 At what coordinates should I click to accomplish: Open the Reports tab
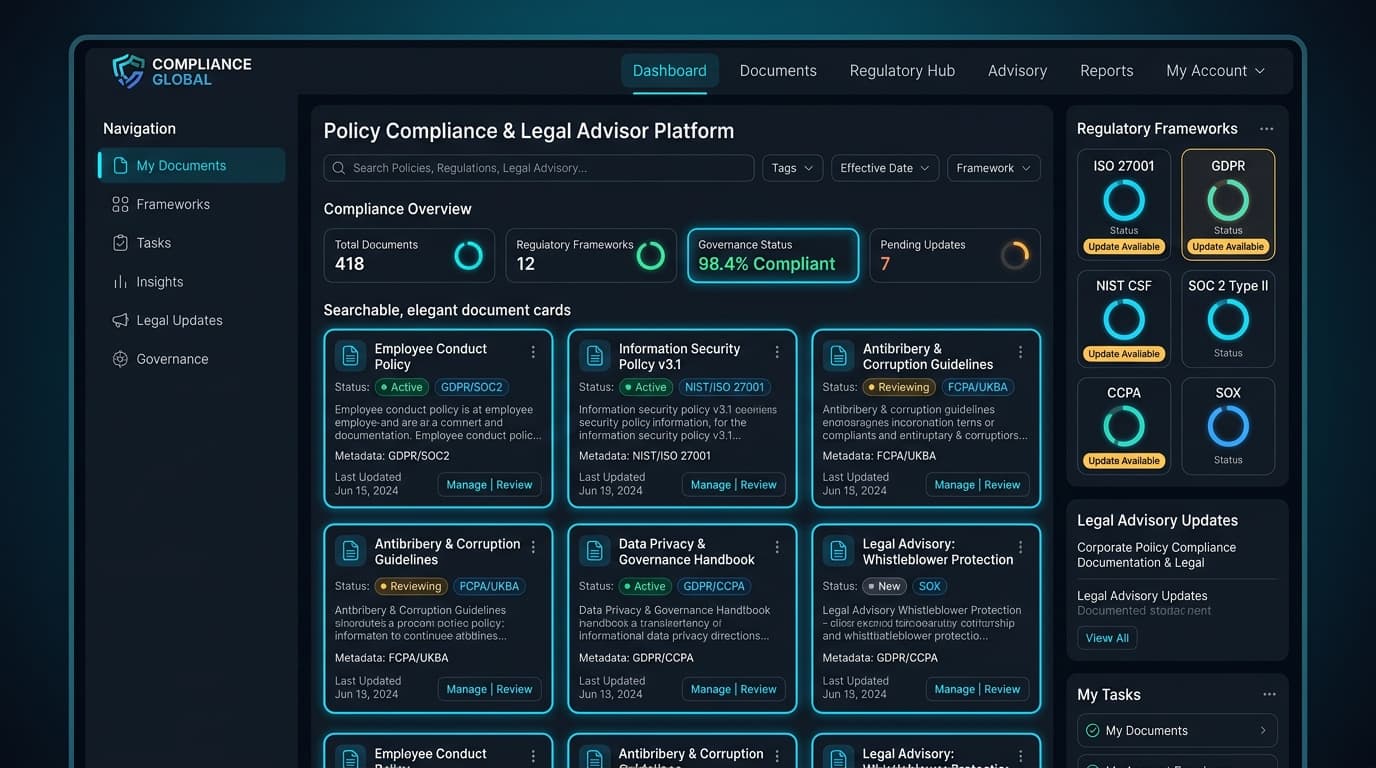pyautogui.click(x=1106, y=71)
